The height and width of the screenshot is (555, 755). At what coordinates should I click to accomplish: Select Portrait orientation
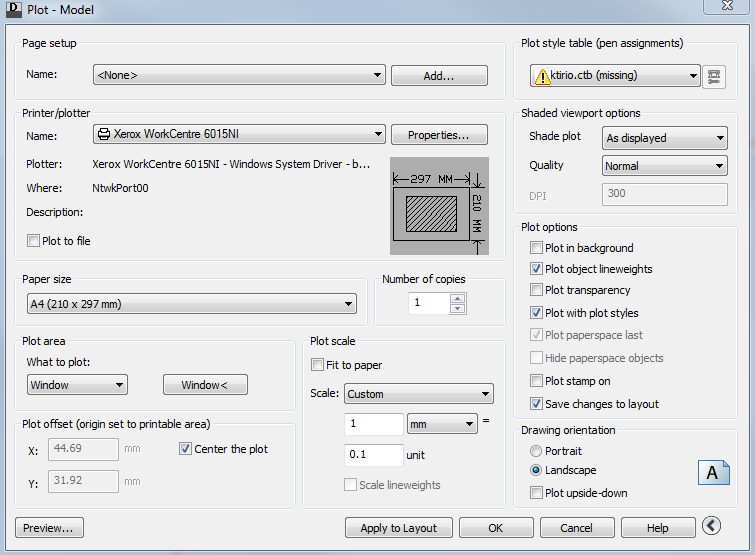click(x=535, y=451)
